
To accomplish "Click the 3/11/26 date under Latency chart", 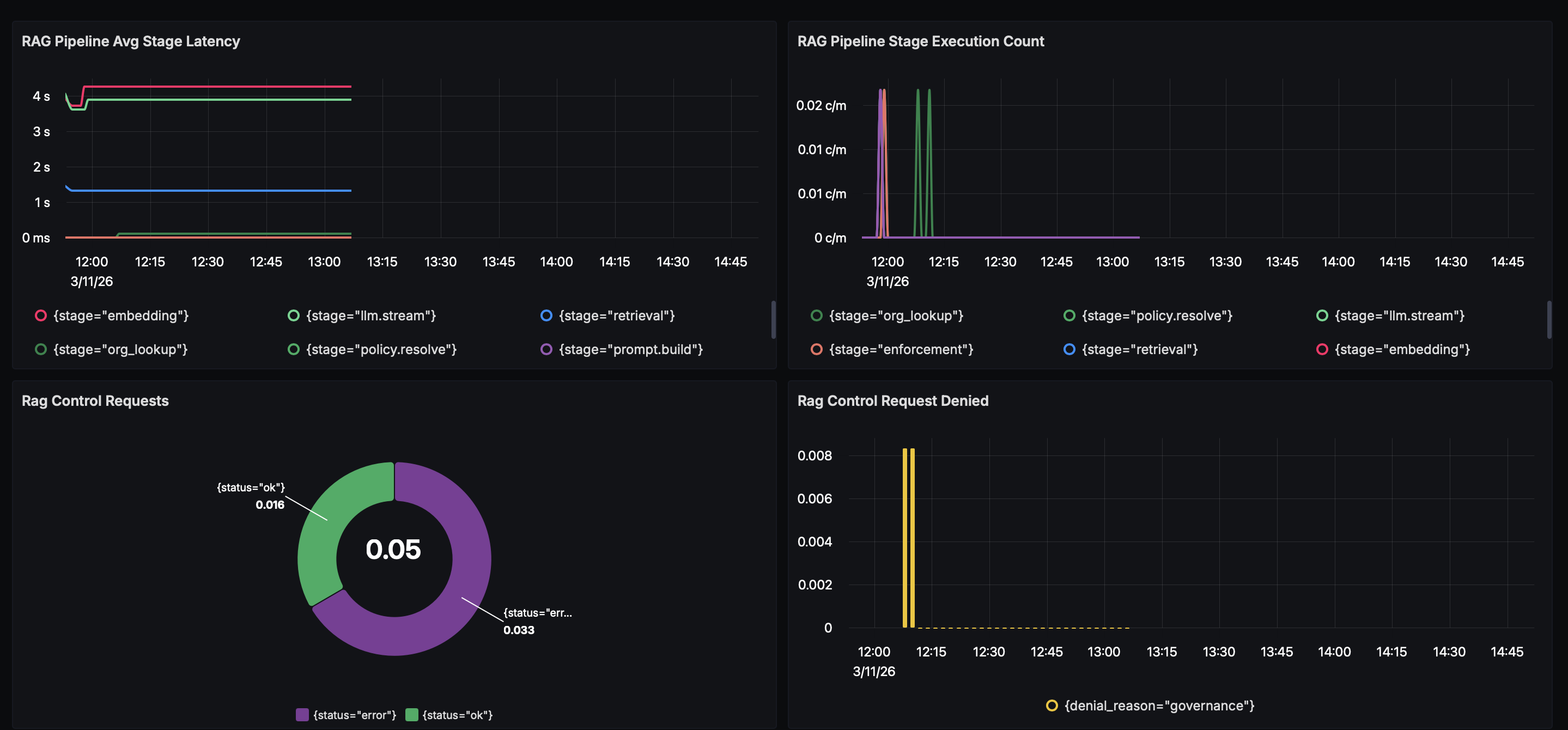I will [92, 281].
